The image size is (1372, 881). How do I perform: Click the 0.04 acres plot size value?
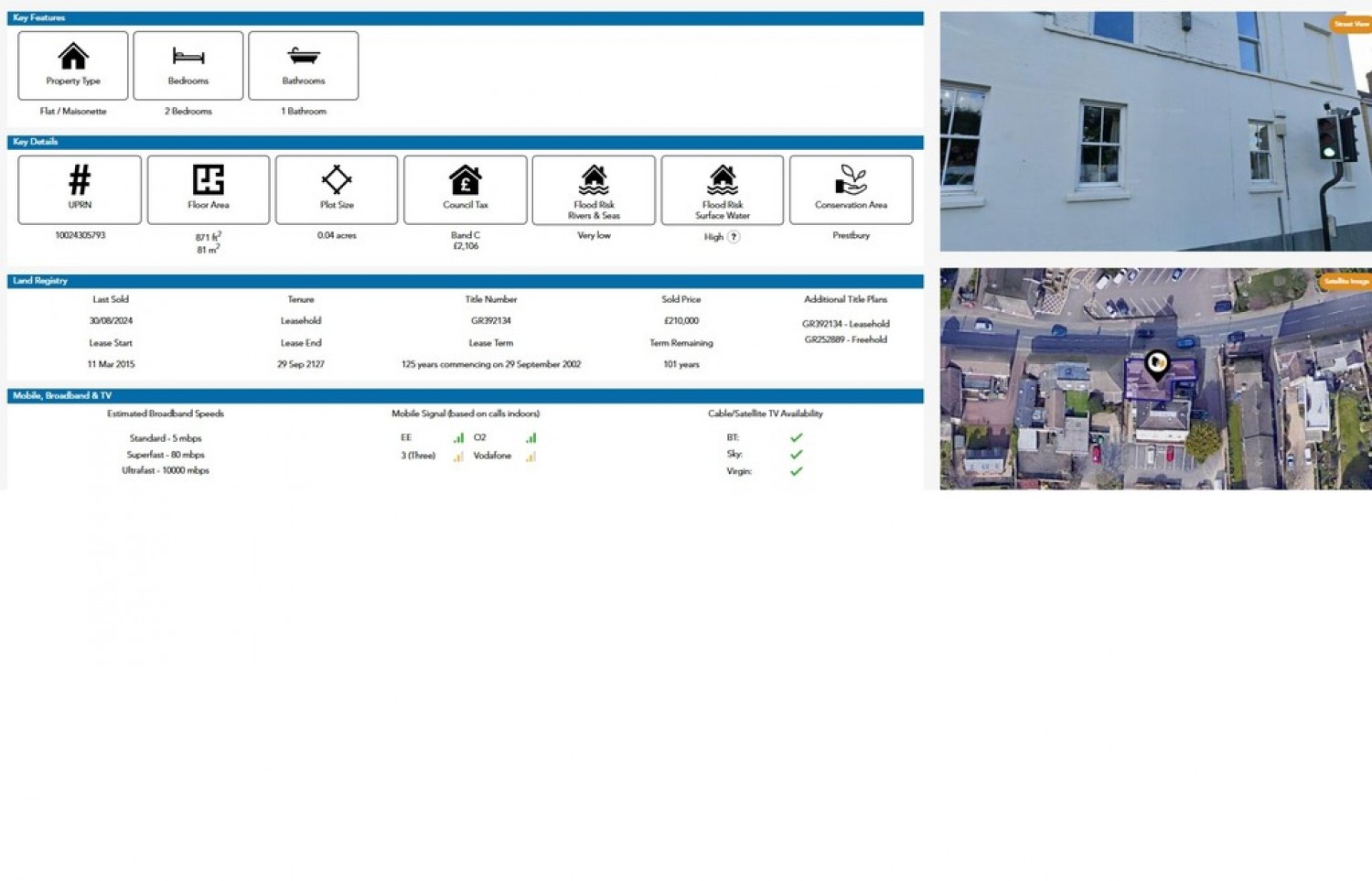pos(337,235)
